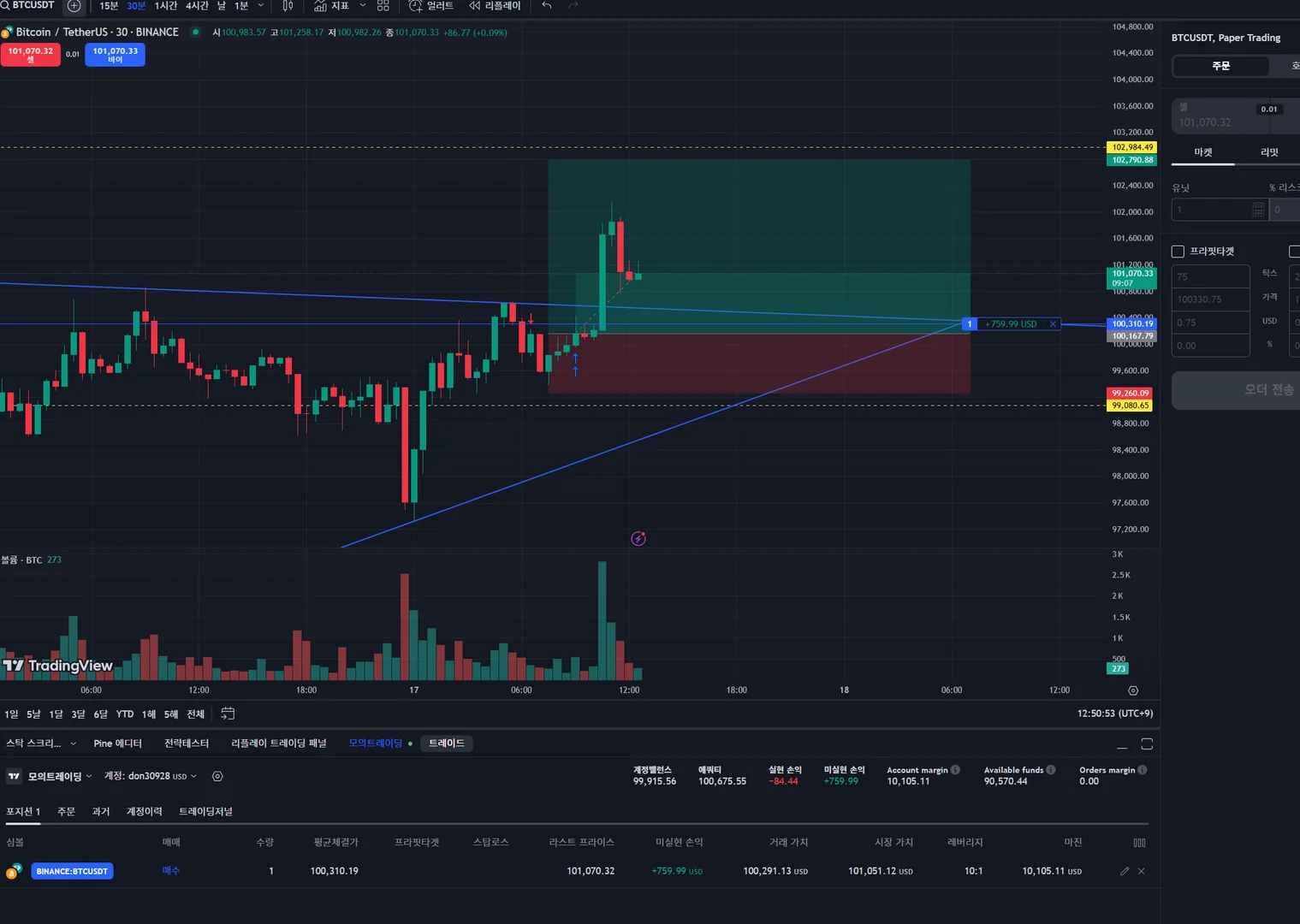Open the 전략테스터 tab
Image resolution: width=1300 pixels, height=924 pixels.
[187, 743]
